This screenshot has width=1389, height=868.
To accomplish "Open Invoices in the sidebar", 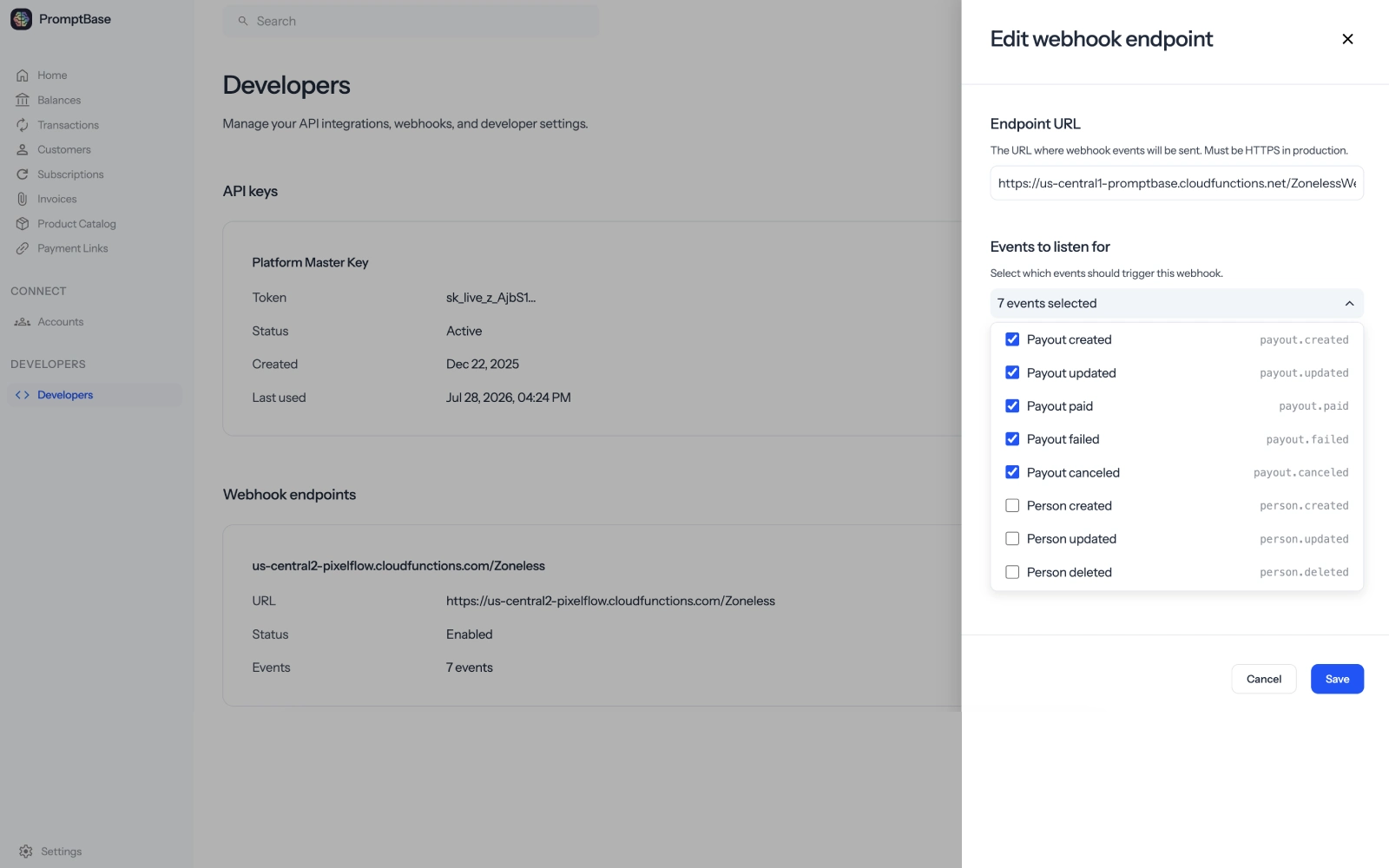I will click(x=56, y=199).
